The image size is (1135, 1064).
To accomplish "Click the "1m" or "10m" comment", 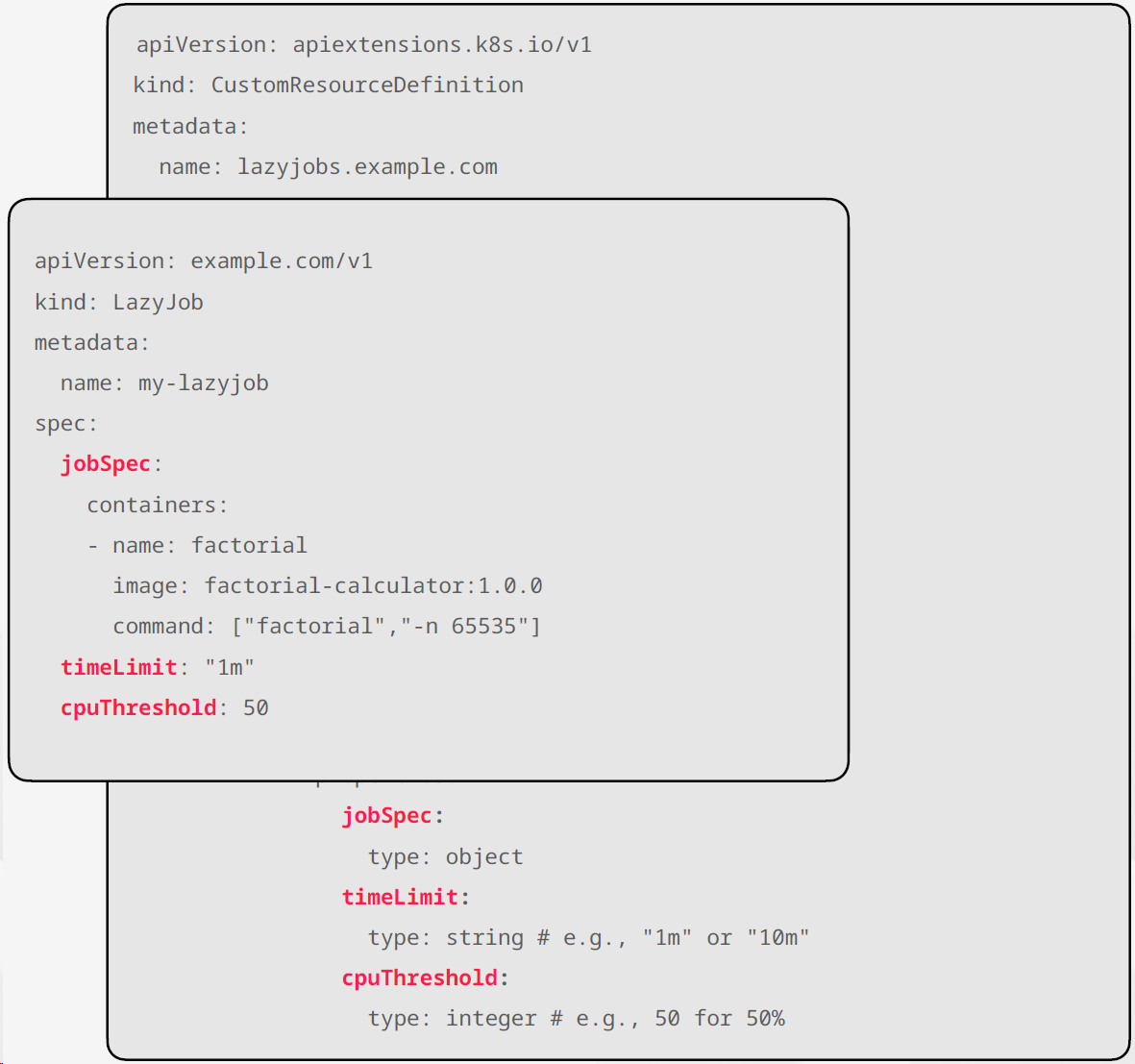I will tap(685, 938).
